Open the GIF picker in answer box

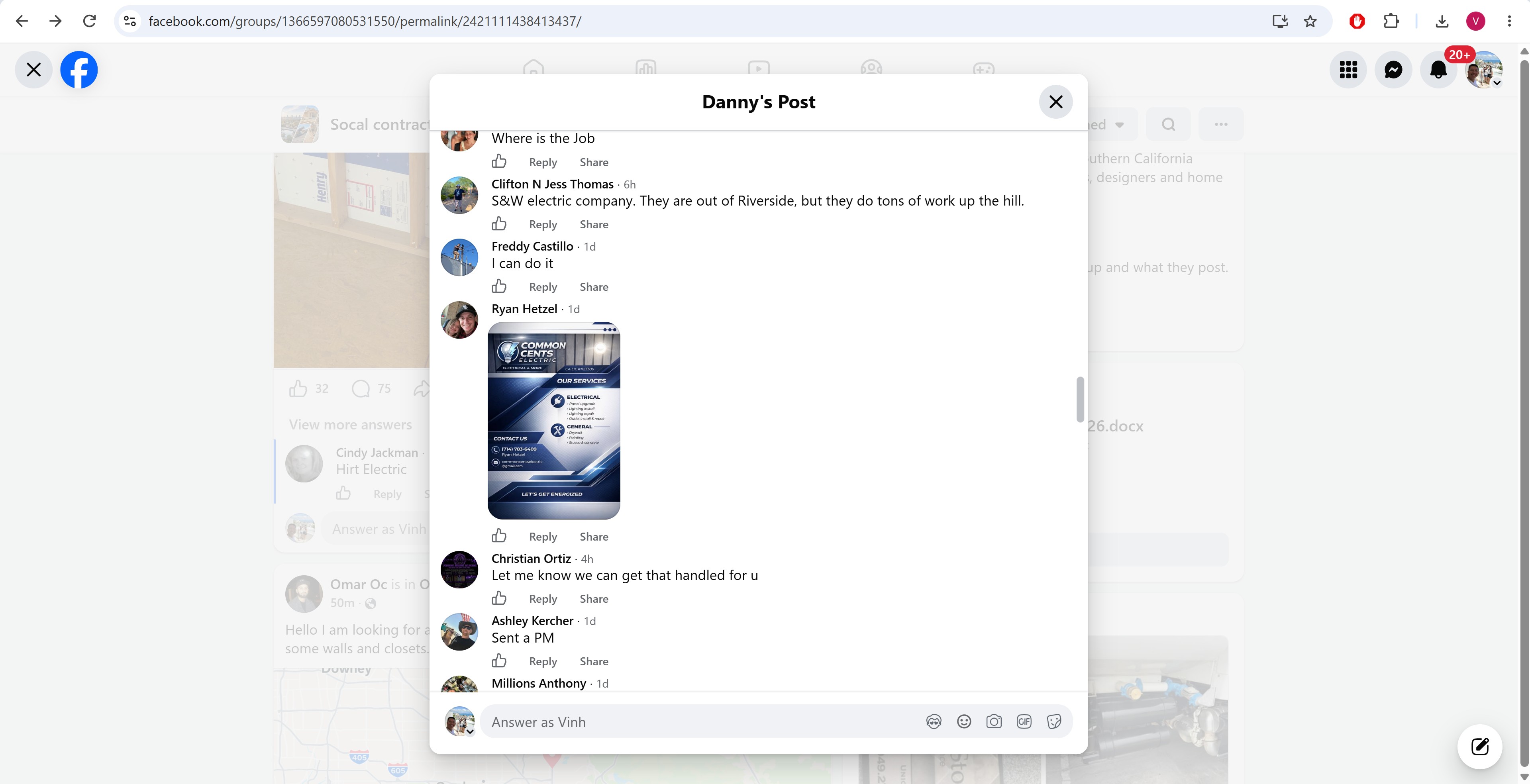pyautogui.click(x=1024, y=721)
